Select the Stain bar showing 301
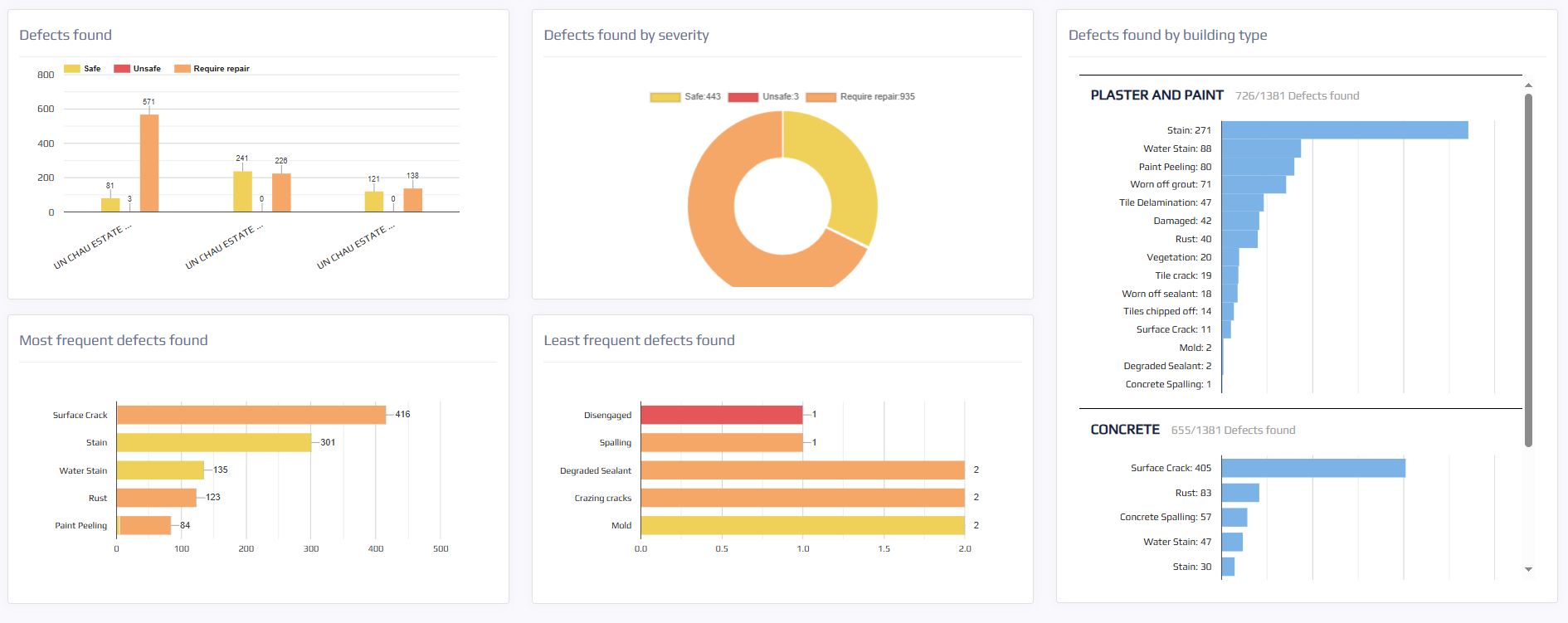The width and height of the screenshot is (1568, 623). click(213, 442)
